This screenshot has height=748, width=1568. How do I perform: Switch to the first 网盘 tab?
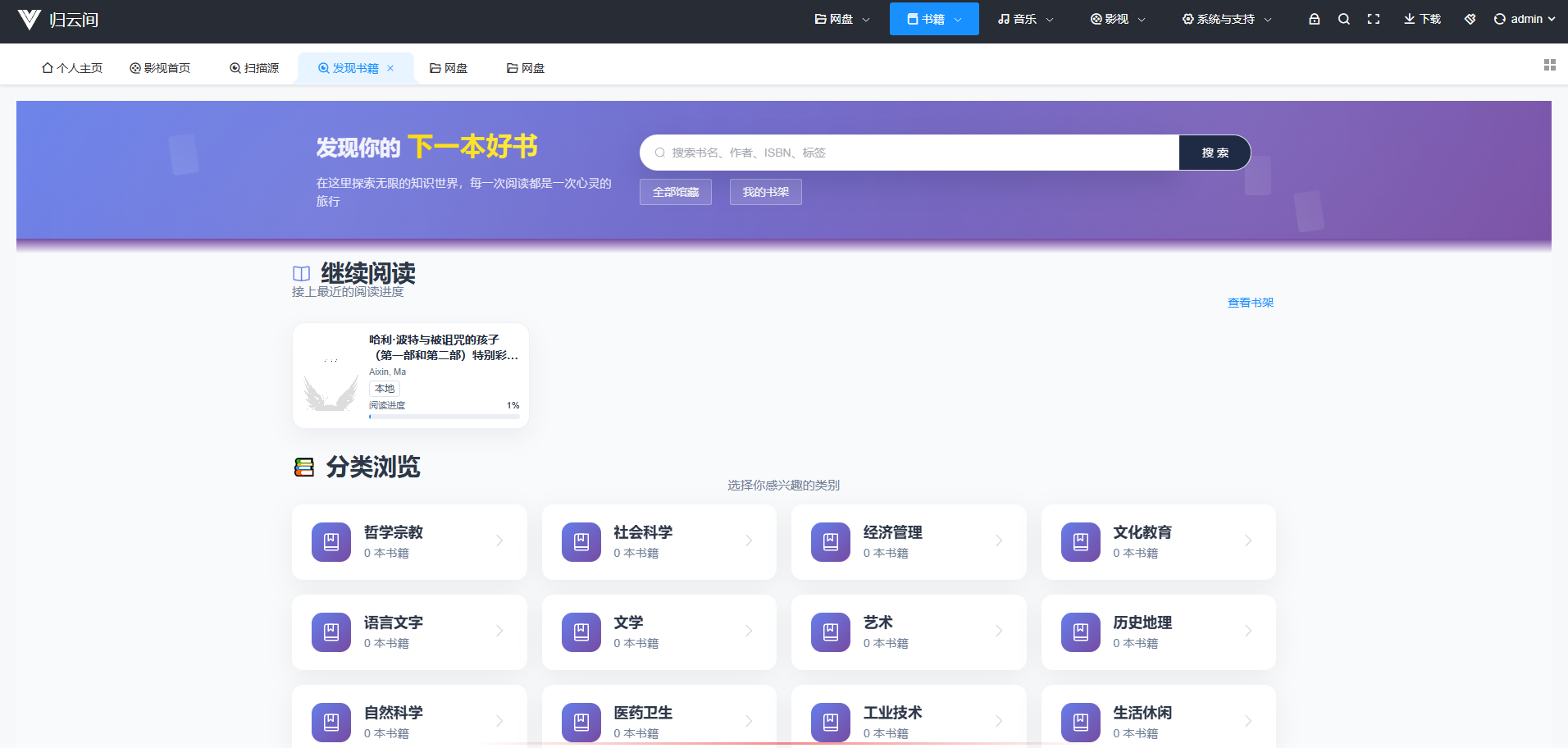449,68
